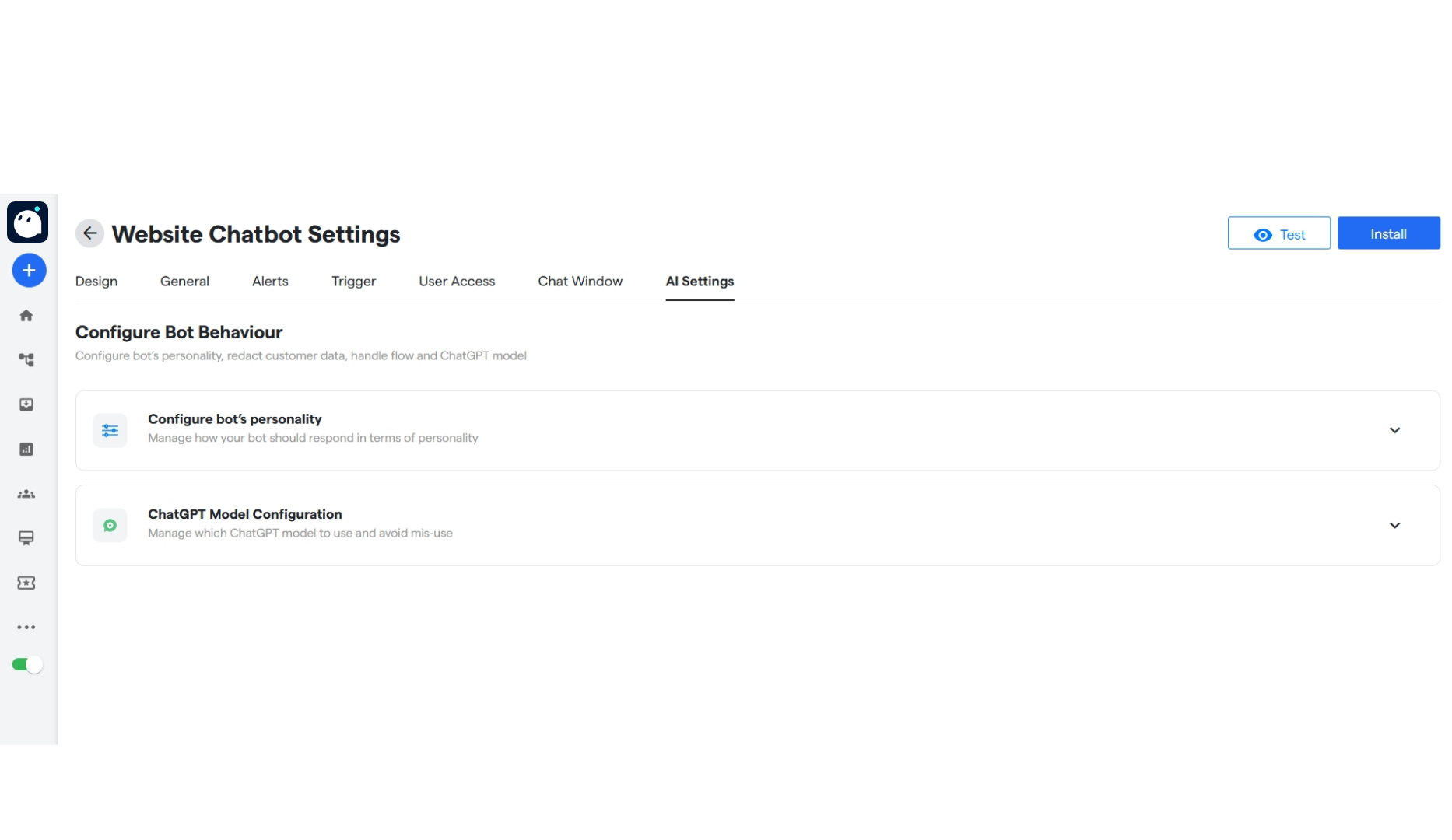Click the Test button
Image resolution: width=1452 pixels, height=840 pixels.
click(x=1279, y=233)
